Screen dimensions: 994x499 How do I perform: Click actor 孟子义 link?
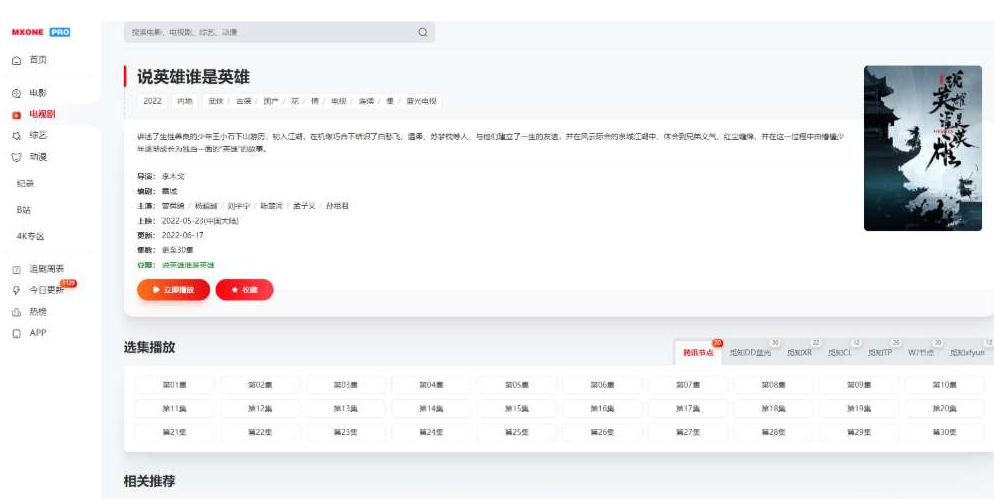(x=304, y=206)
